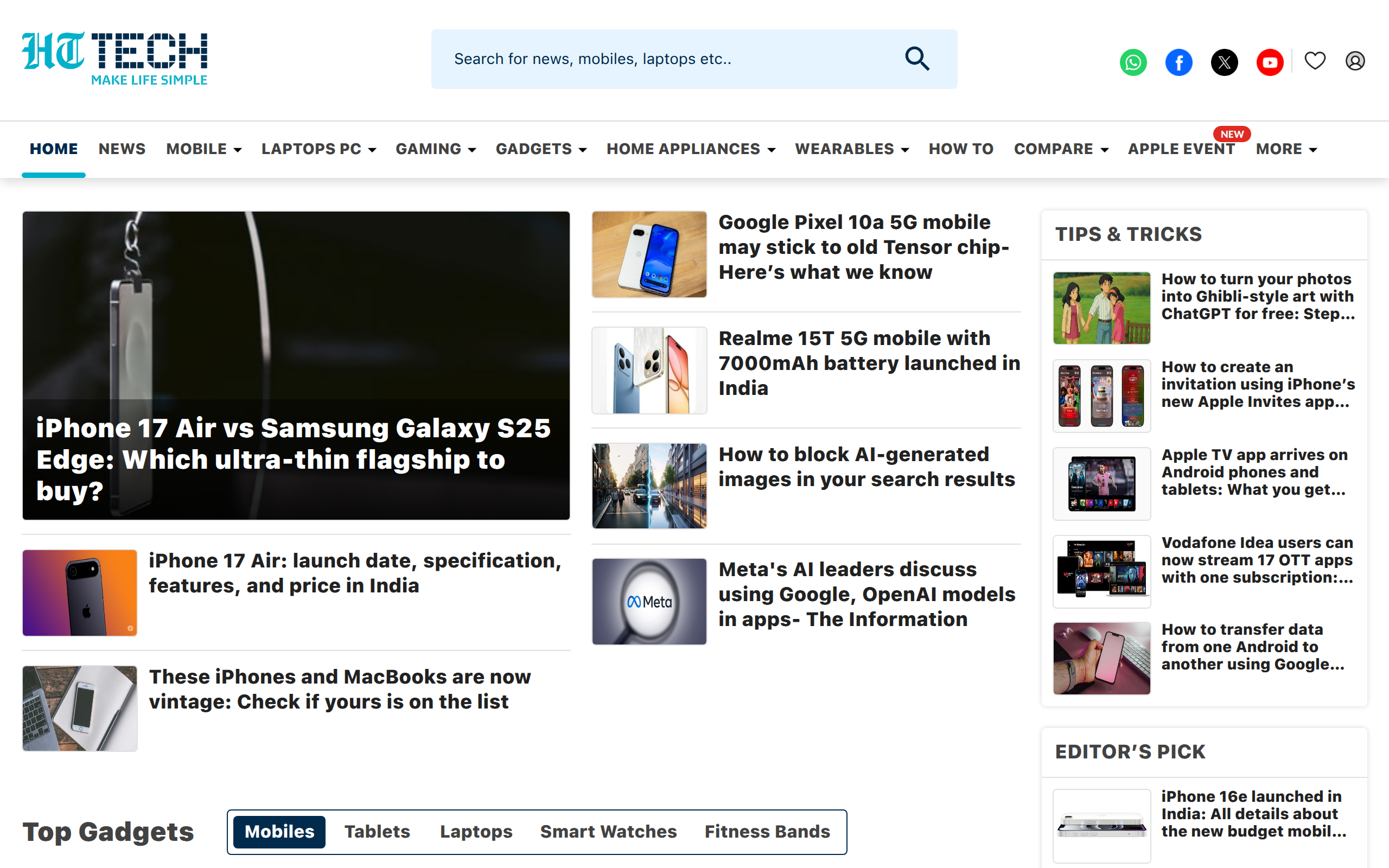This screenshot has height=868, width=1389.
Task: Select the Smart Watches tab
Action: (608, 831)
